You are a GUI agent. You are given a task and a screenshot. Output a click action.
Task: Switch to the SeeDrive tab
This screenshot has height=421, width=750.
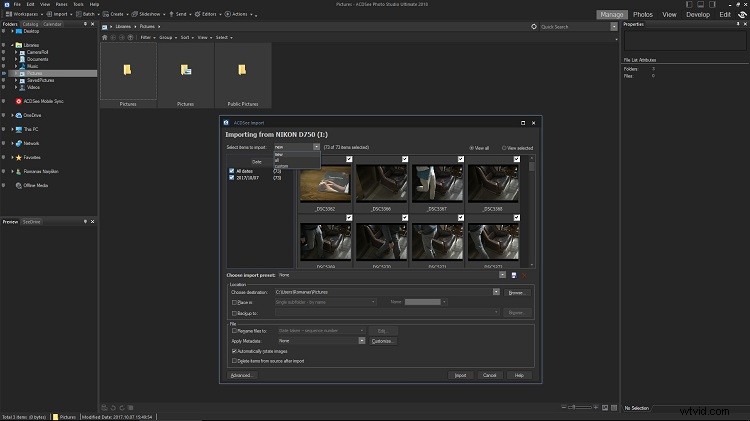point(32,222)
